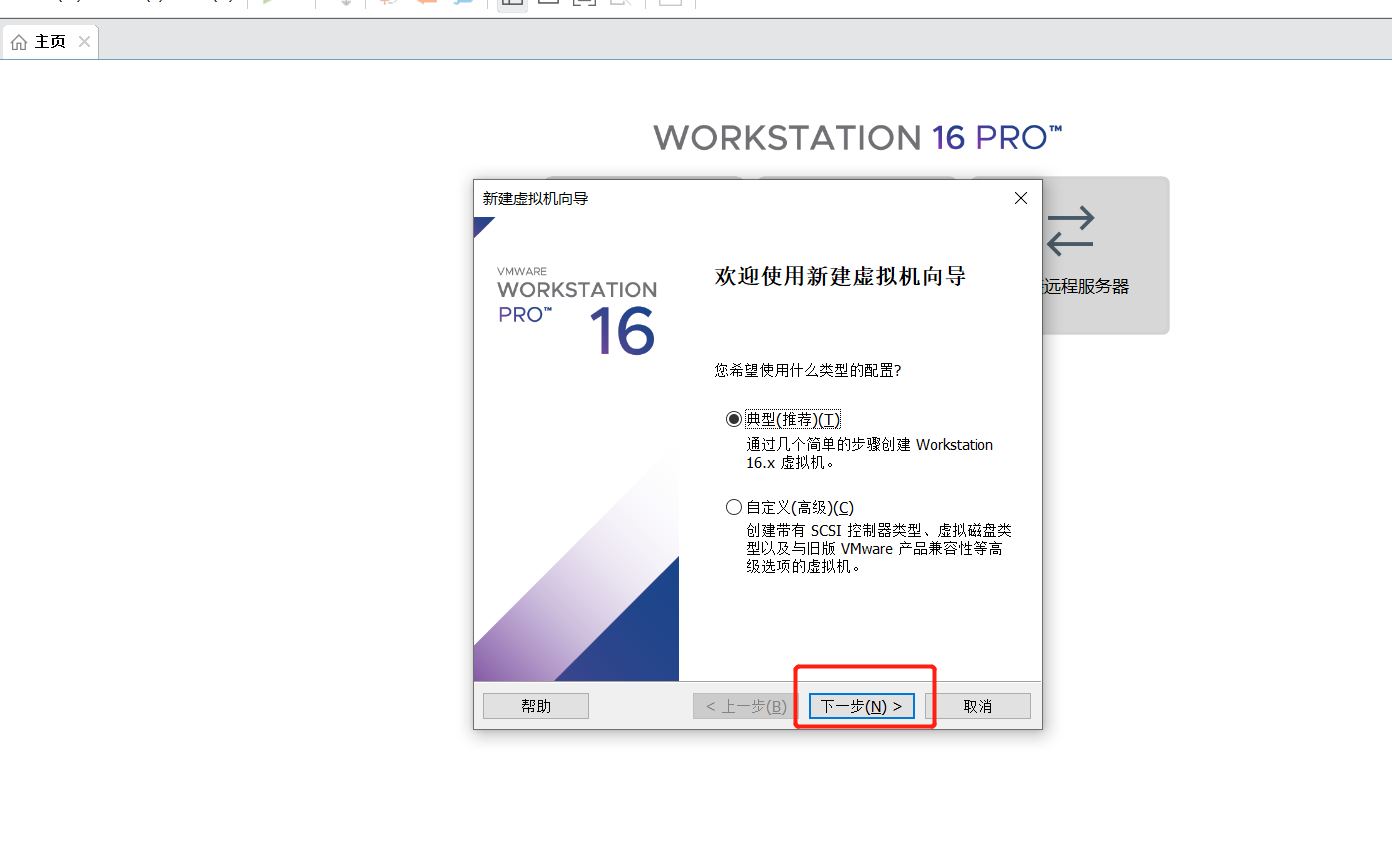Select the 自定义(高级) radio button

coord(734,507)
